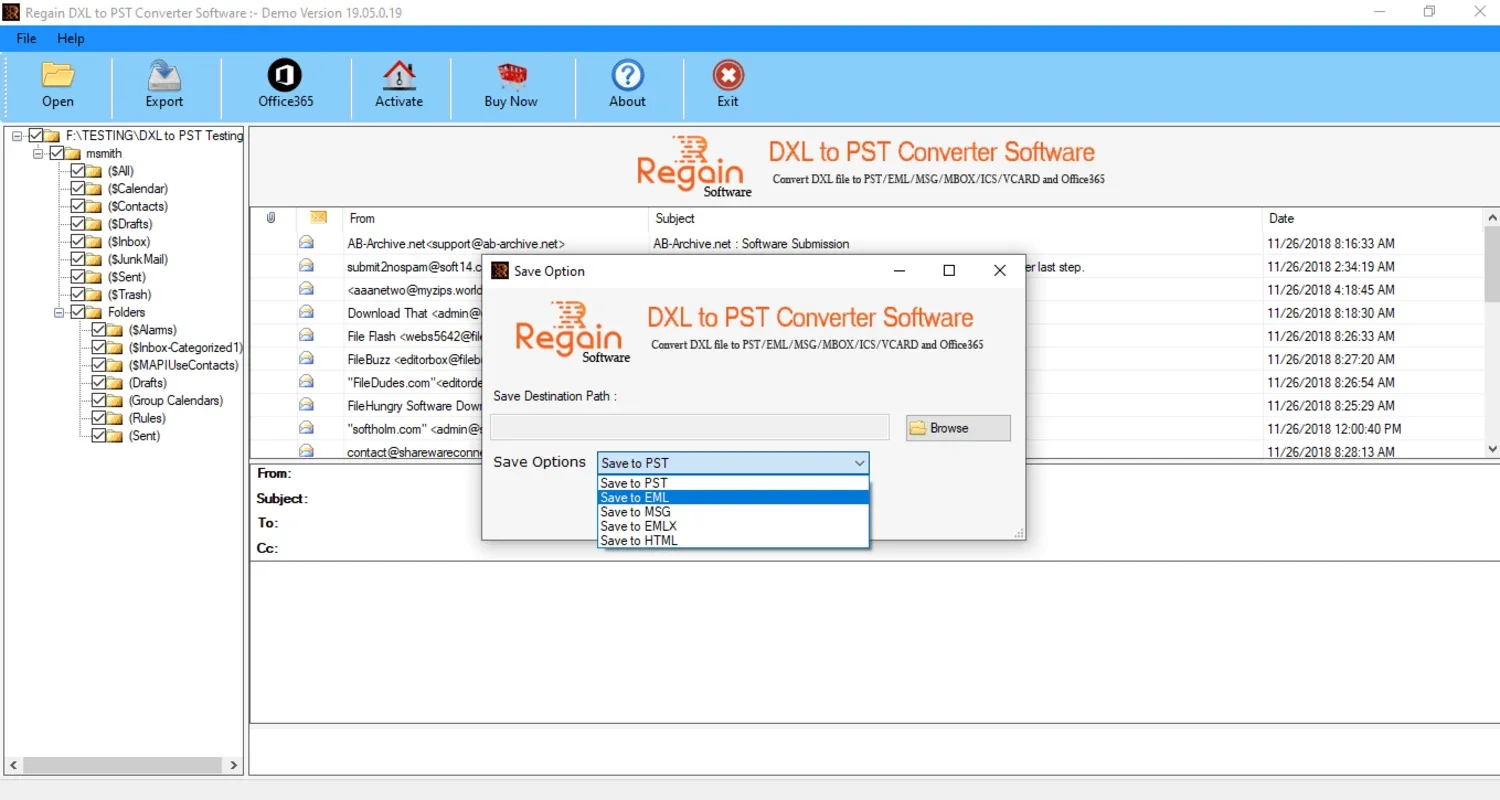1500x800 pixels.
Task: Click the Save Destination Path field
Action: 689,428
